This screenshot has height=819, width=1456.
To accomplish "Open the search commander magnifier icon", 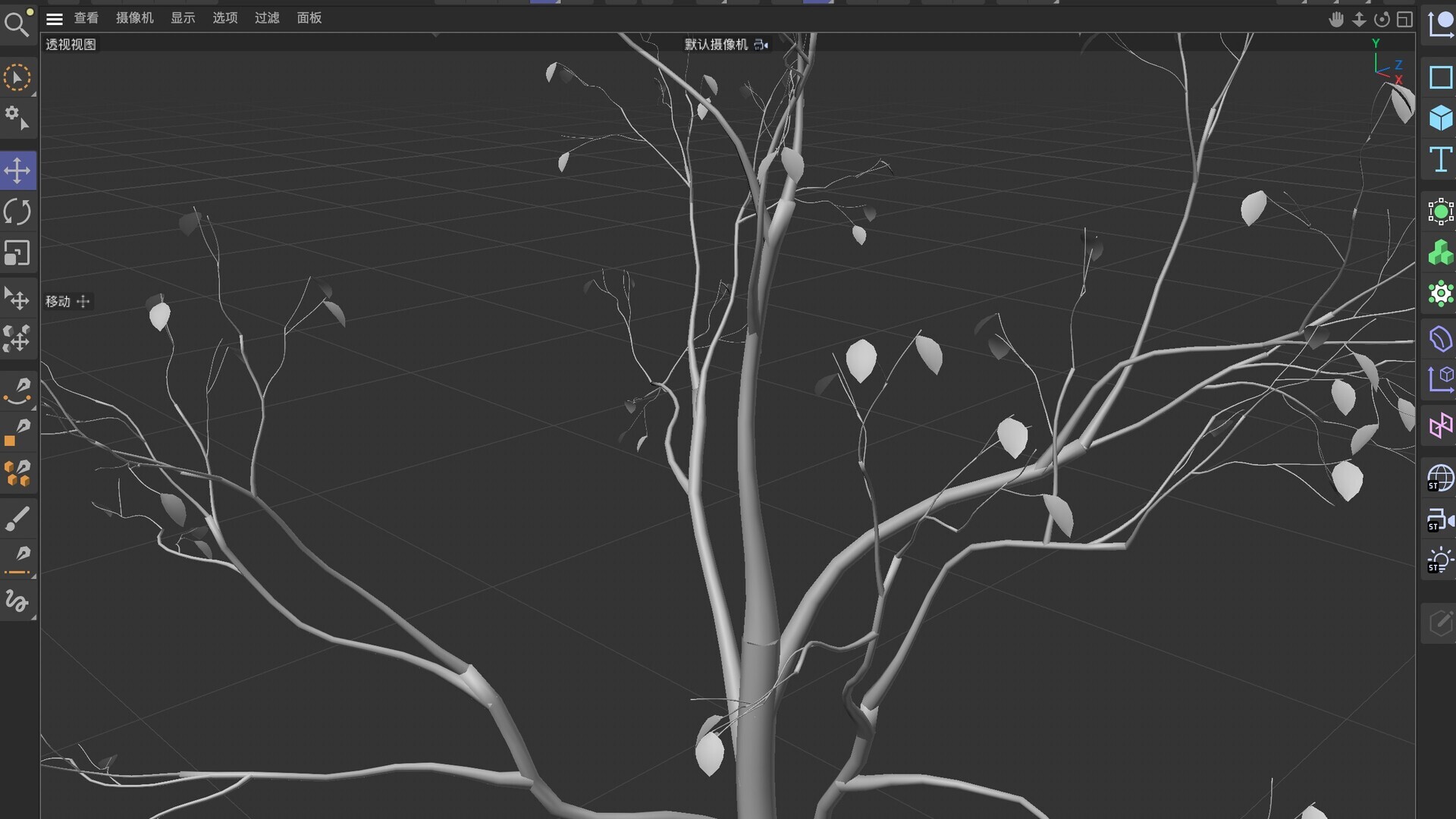I will tap(17, 23).
